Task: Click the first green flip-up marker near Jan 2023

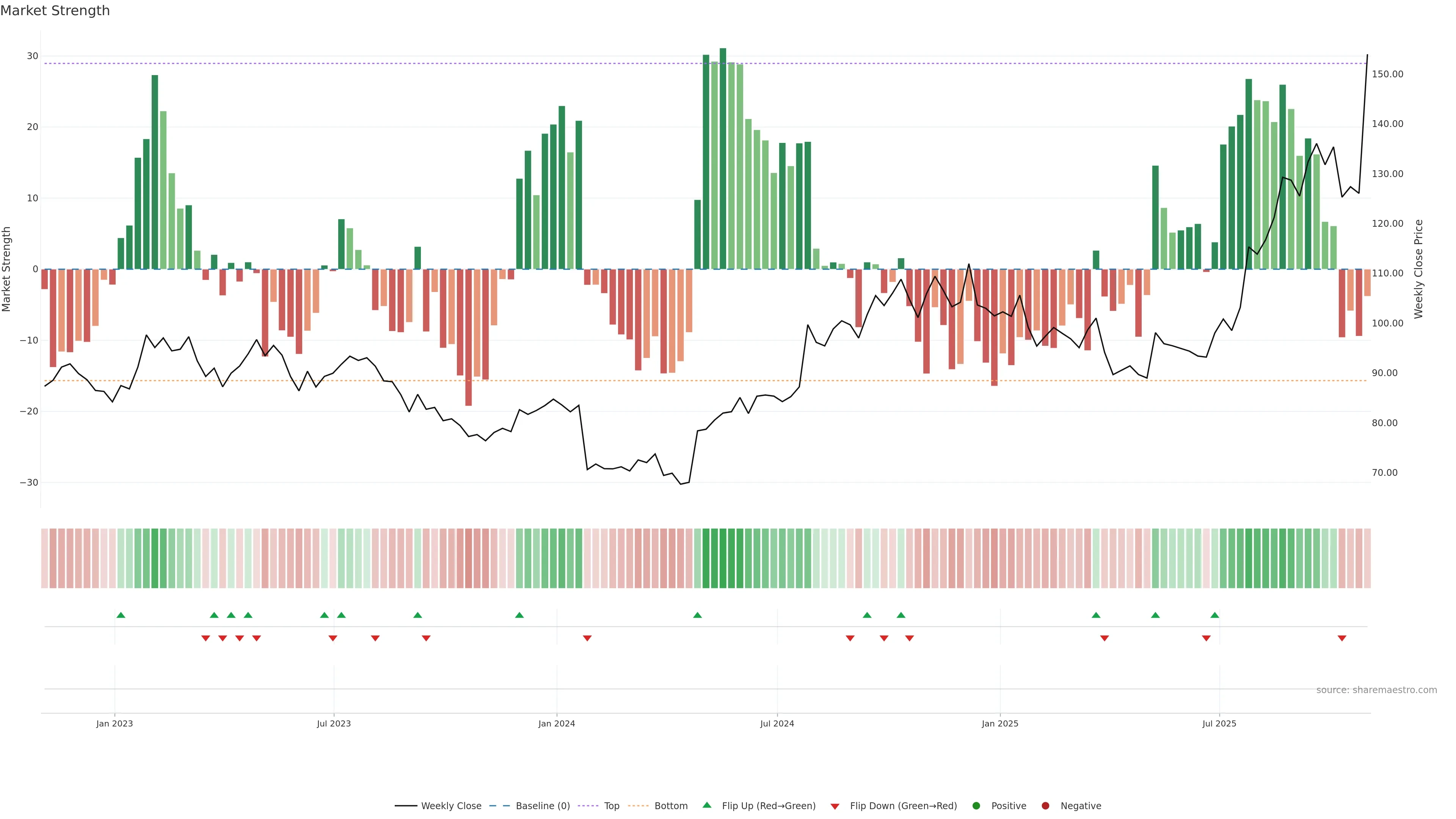Action: [121, 615]
